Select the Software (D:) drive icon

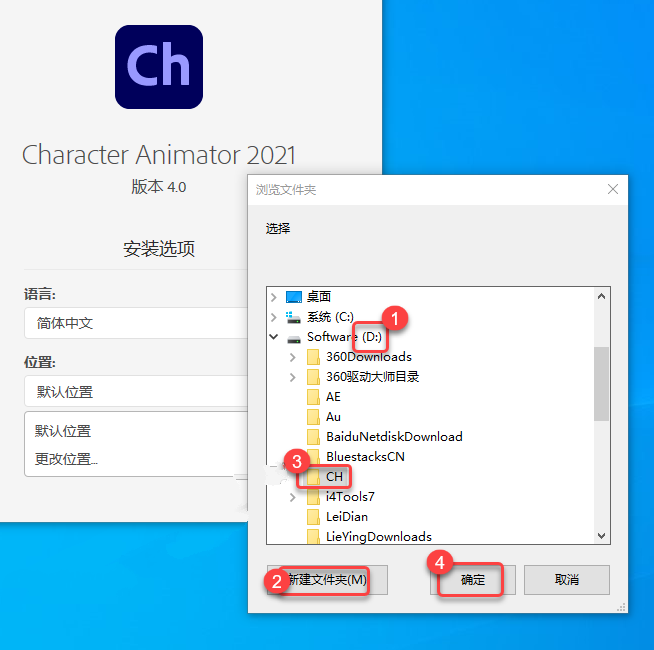point(294,337)
